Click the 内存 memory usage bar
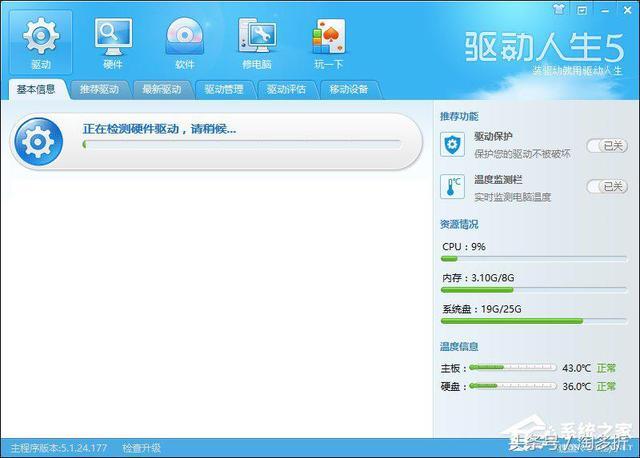The image size is (640, 458). tap(534, 290)
